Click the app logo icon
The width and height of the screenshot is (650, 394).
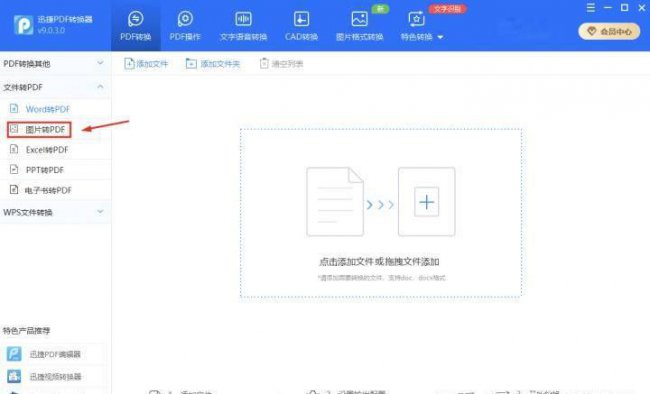pos(23,25)
